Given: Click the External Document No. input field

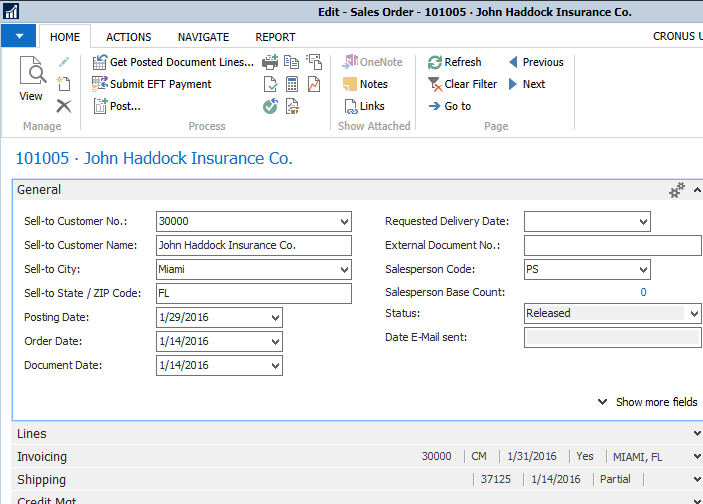Looking at the screenshot, I should (x=612, y=245).
